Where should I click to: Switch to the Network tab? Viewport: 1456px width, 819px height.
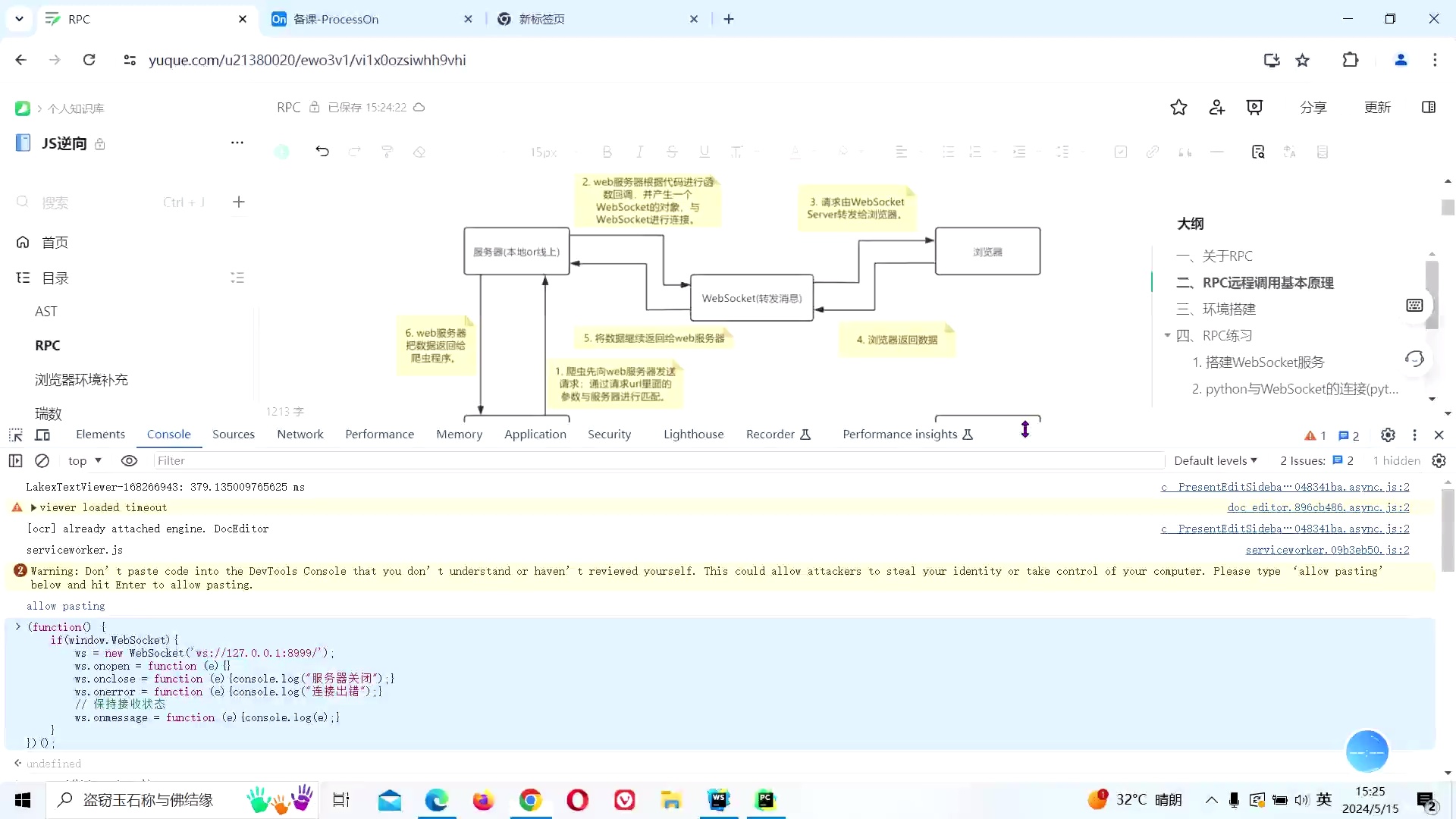pyautogui.click(x=300, y=434)
